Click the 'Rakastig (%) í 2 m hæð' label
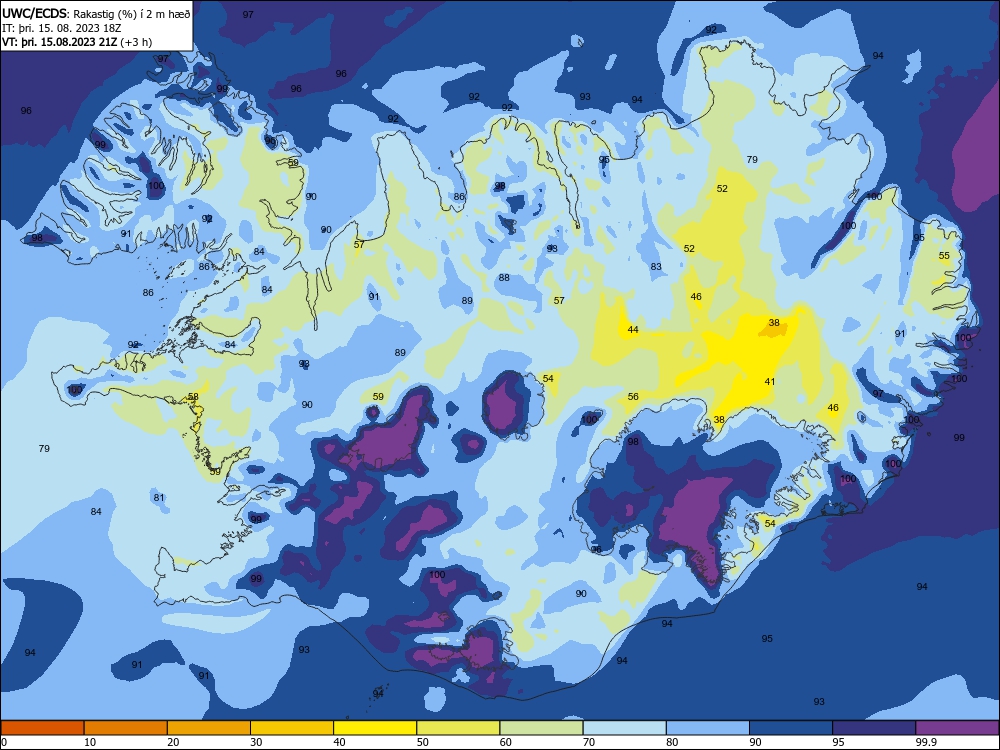Image resolution: width=1000 pixels, height=750 pixels. click(131, 14)
